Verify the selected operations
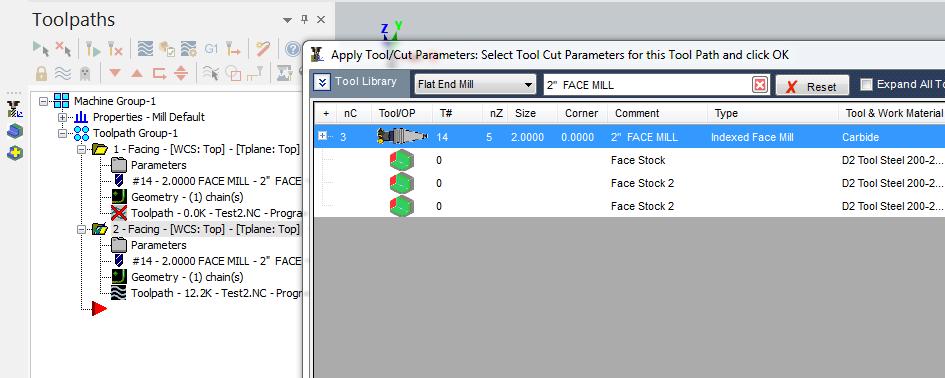The height and width of the screenshot is (378, 945). click(167, 48)
